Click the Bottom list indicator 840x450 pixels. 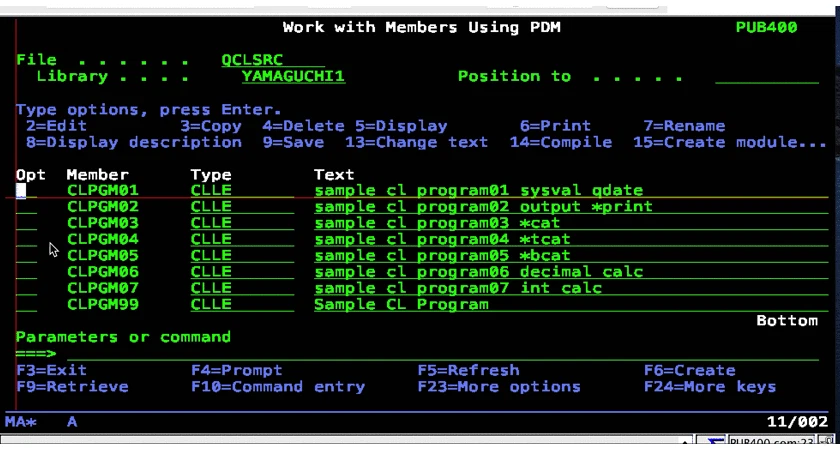pos(787,320)
